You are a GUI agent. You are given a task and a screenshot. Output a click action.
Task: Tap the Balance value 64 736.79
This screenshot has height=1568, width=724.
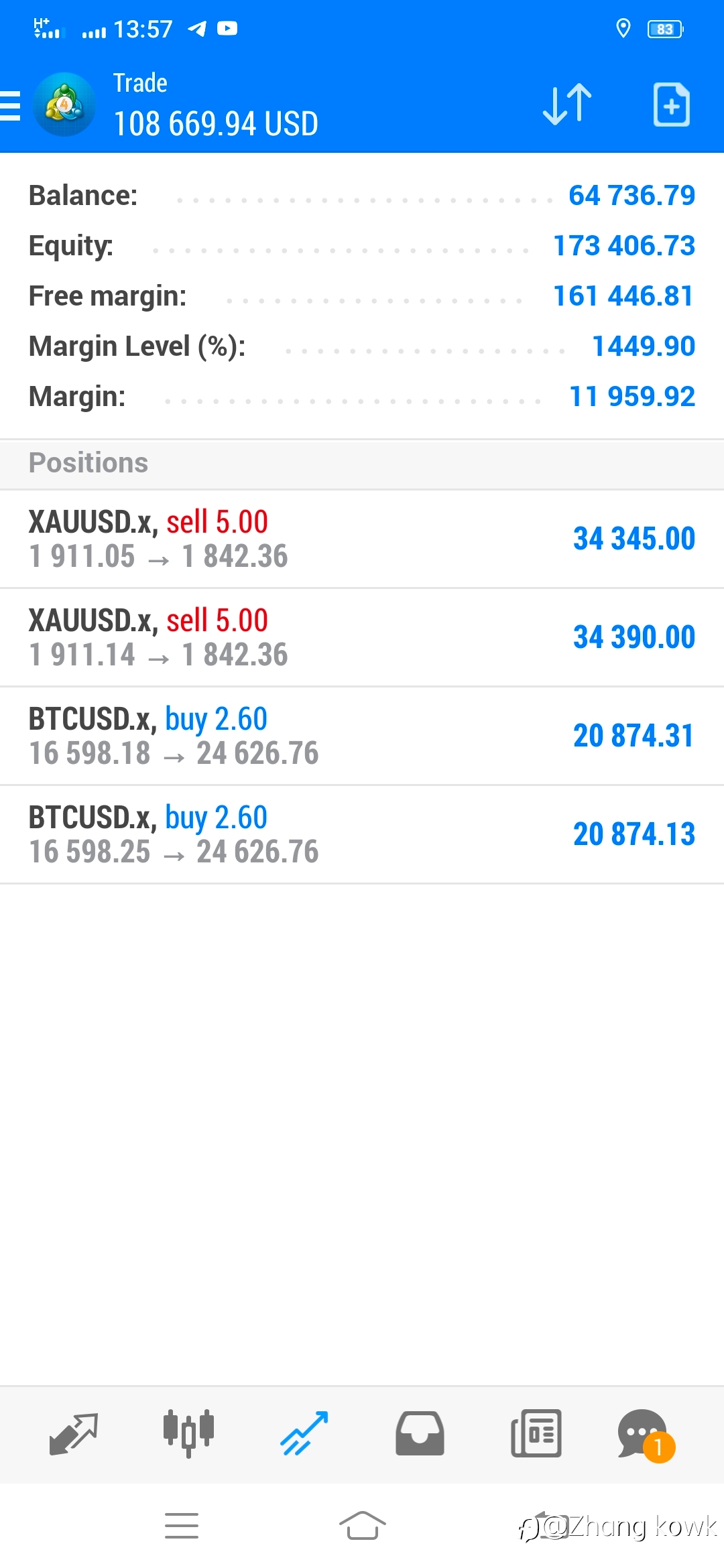coord(631,196)
